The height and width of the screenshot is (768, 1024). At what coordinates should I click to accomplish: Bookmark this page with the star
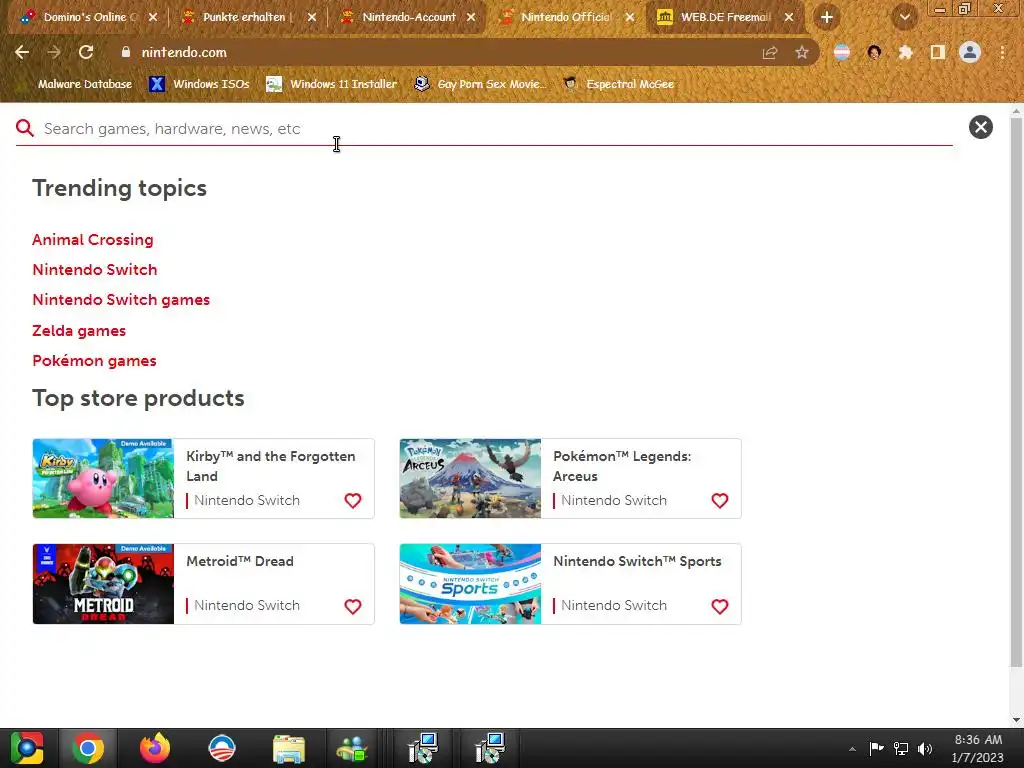[x=802, y=52]
